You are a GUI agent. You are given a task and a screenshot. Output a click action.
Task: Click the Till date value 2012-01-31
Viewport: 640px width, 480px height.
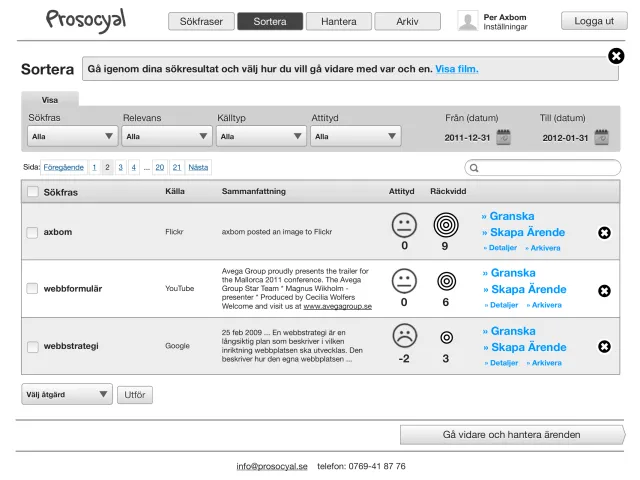click(x=565, y=138)
